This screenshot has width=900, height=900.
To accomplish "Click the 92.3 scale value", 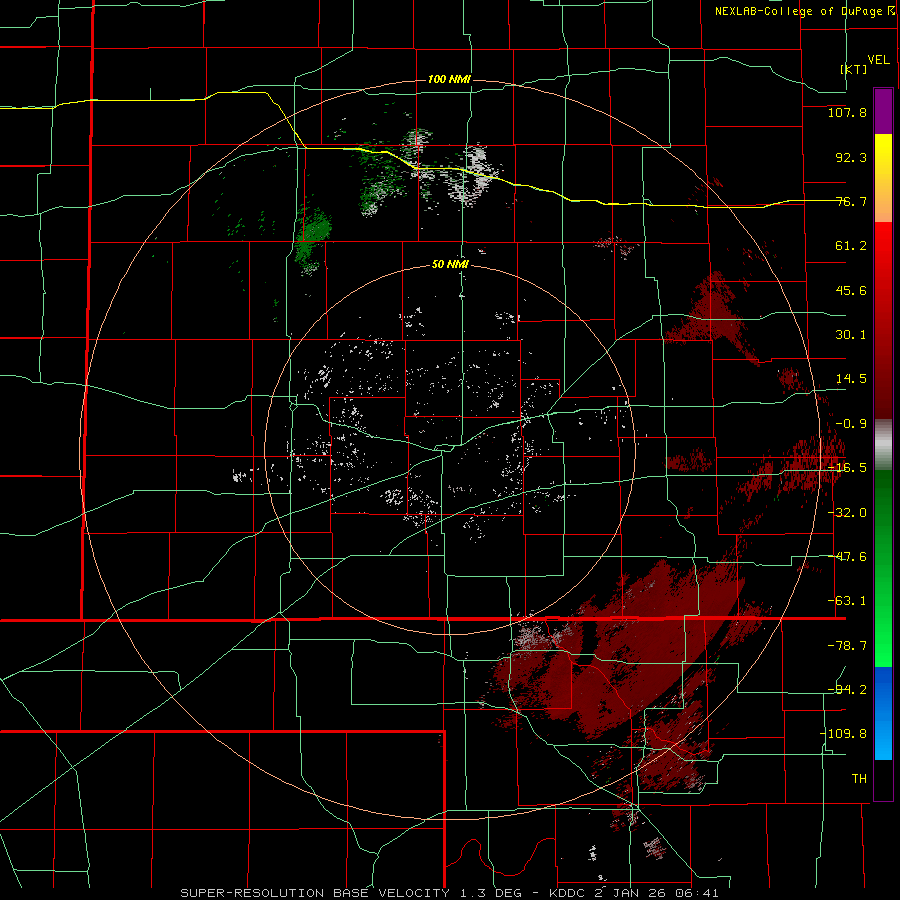I will point(851,157).
